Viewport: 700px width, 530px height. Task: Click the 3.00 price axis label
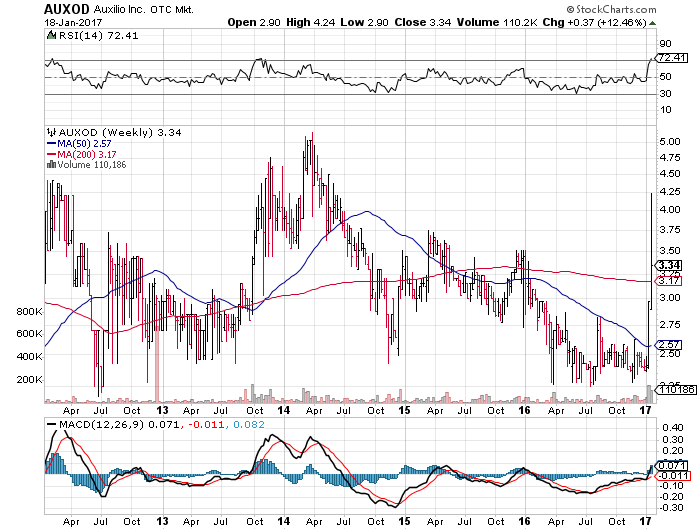coord(670,298)
